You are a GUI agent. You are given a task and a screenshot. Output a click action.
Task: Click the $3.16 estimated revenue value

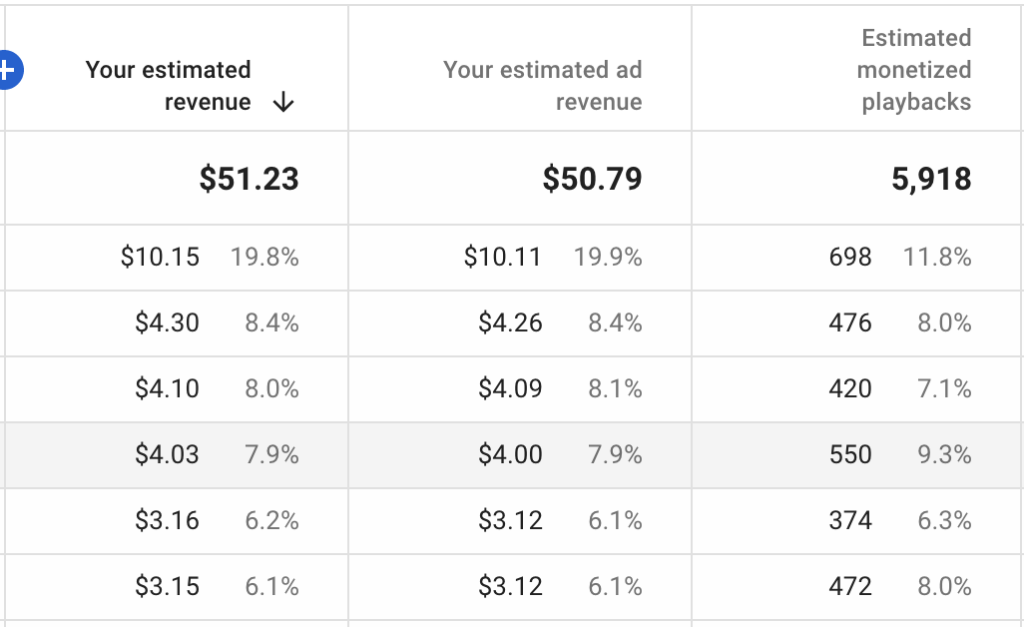point(167,521)
